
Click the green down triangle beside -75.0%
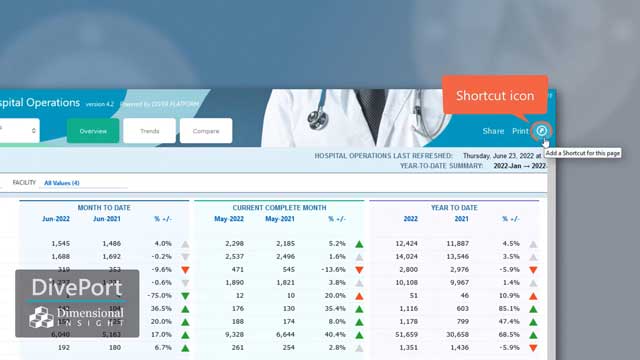[185, 296]
